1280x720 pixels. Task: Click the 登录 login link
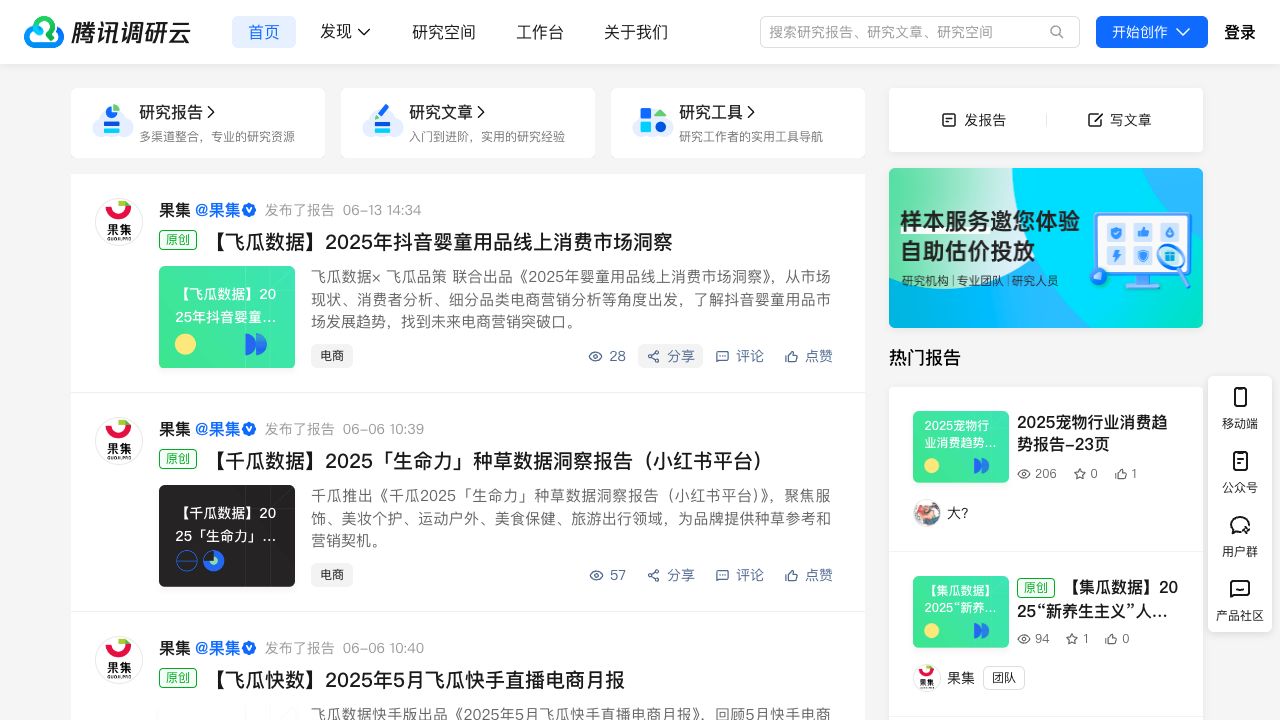point(1240,32)
